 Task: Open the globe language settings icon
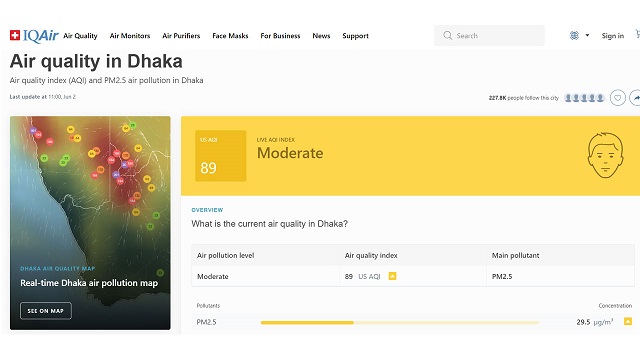point(574,36)
